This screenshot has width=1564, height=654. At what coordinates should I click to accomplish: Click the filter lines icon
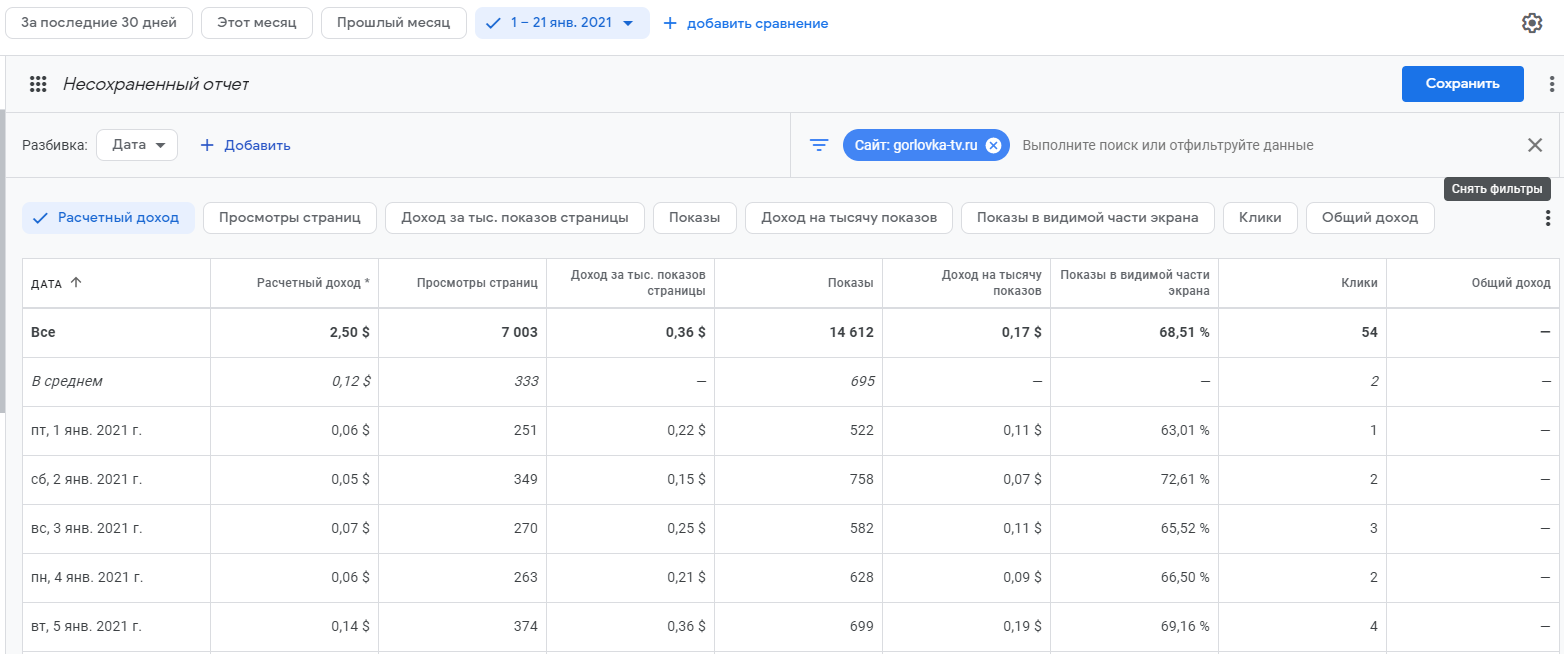[818, 145]
